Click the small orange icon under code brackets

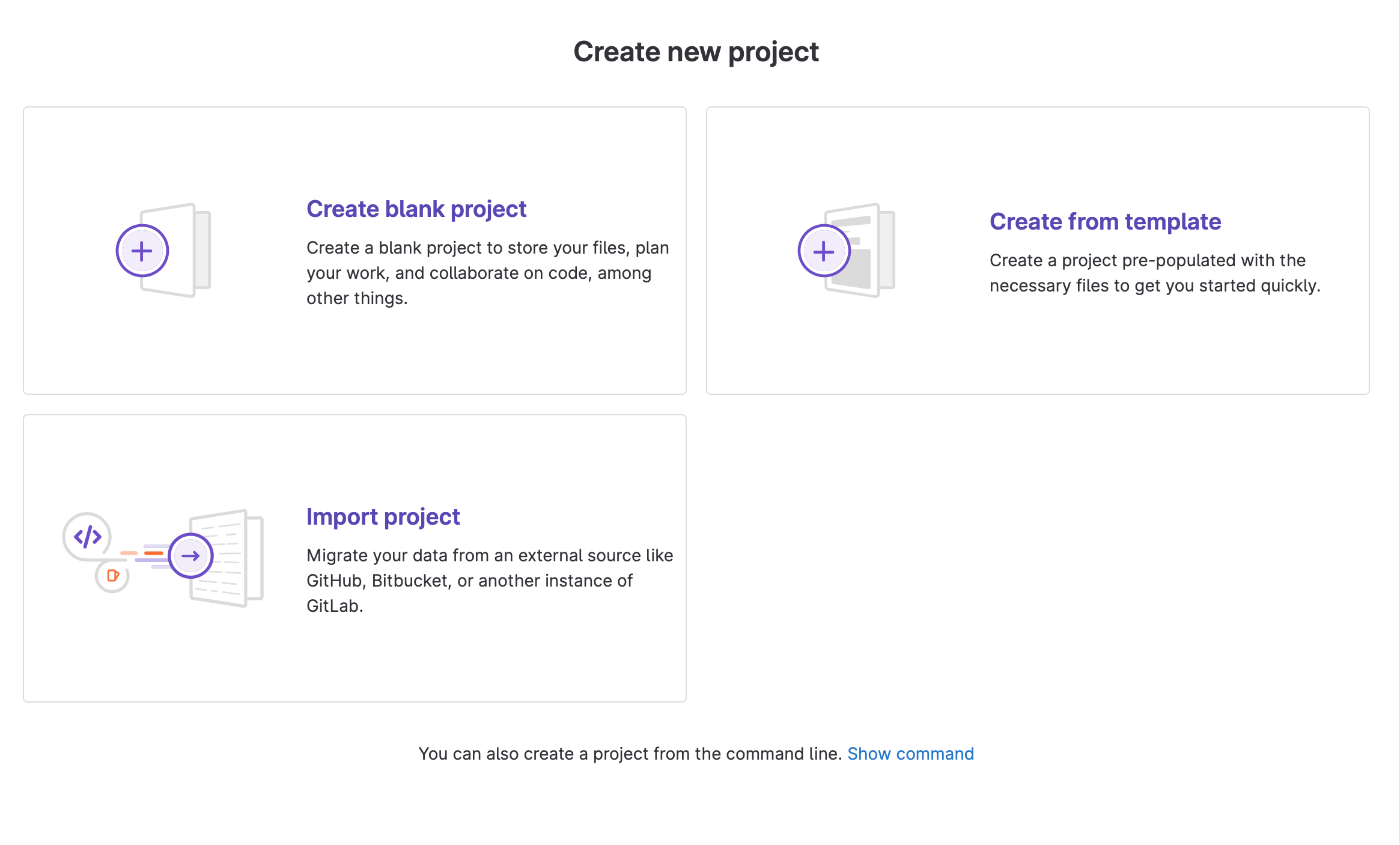tap(112, 576)
